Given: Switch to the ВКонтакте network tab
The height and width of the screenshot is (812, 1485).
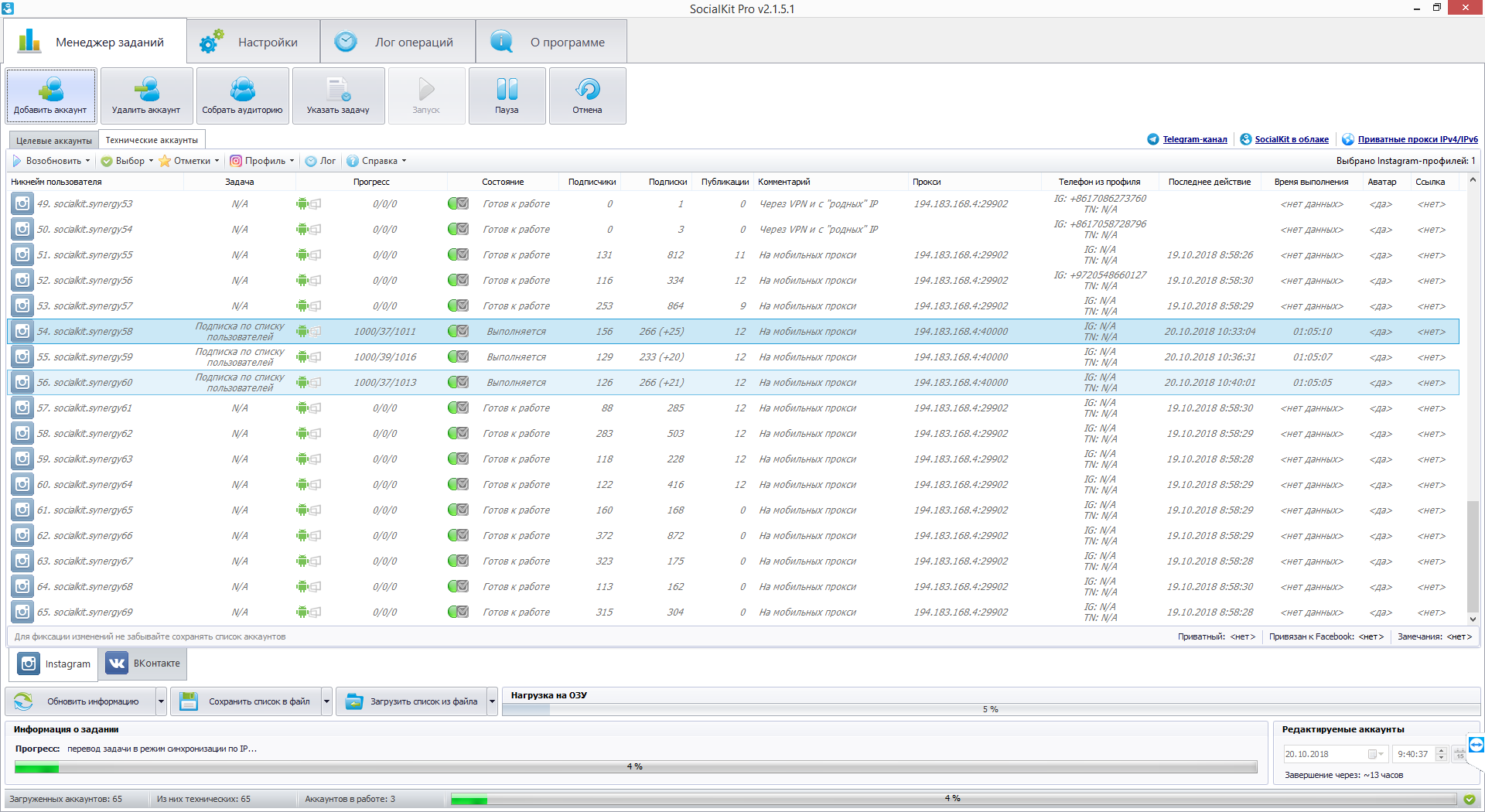Looking at the screenshot, I should coord(142,664).
